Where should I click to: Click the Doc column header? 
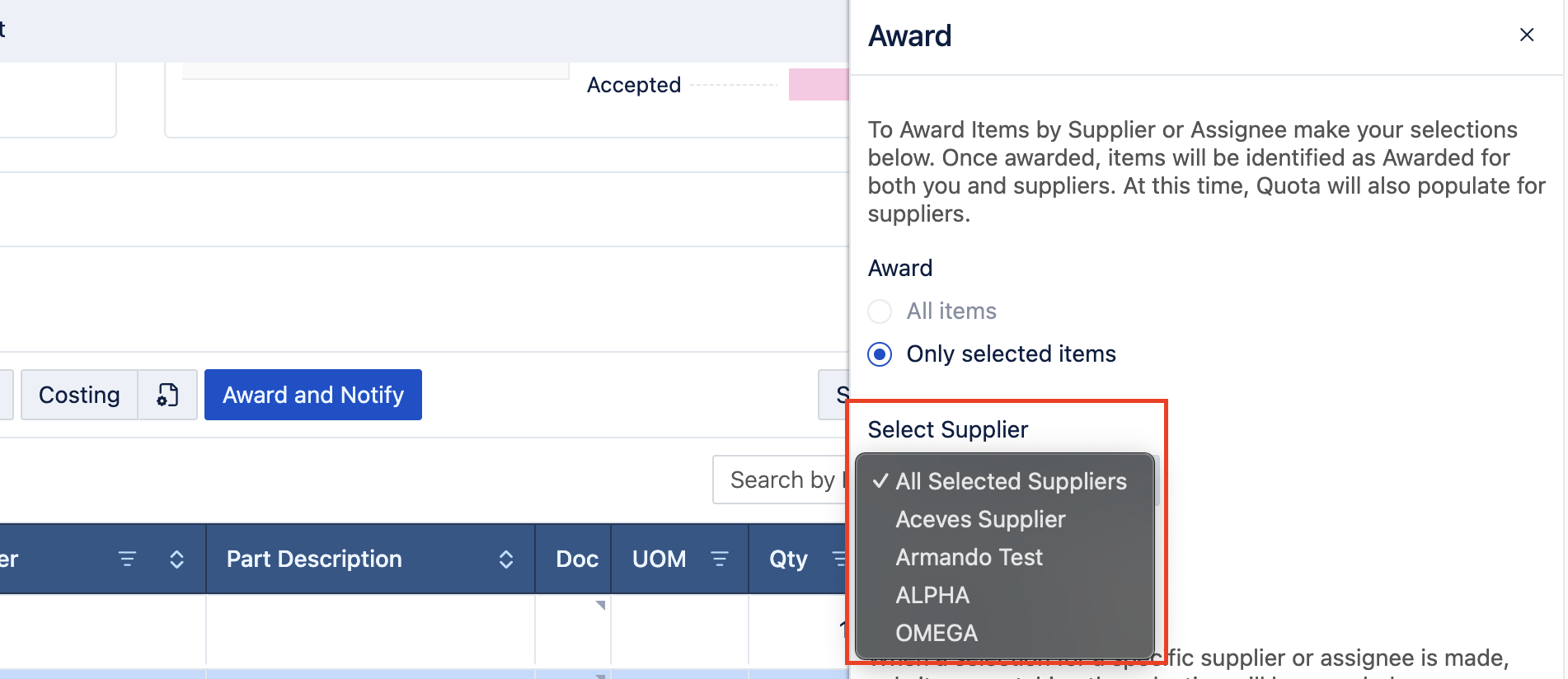[576, 560]
